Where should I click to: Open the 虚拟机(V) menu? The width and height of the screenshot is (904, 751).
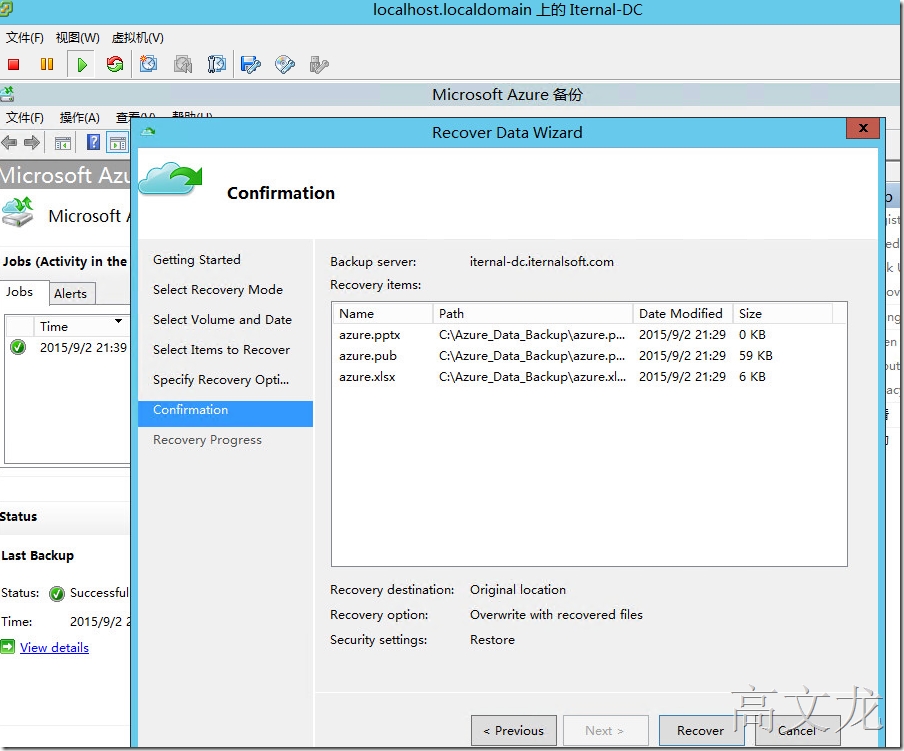pos(137,37)
